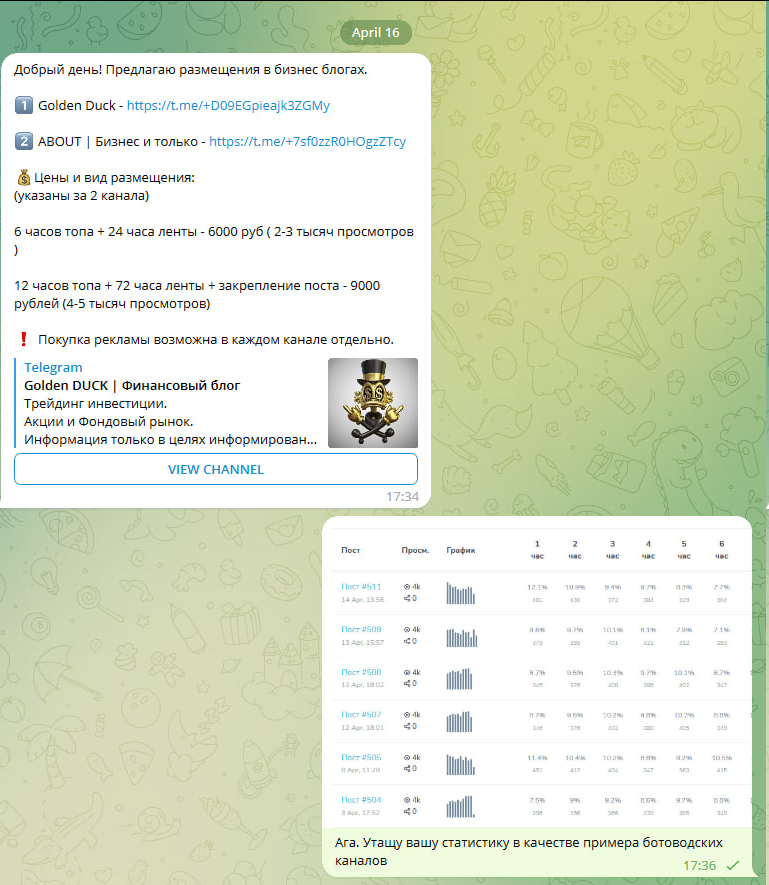Click the 17:34 message timestamp
Viewport: 769px width, 885px height.
point(403,497)
